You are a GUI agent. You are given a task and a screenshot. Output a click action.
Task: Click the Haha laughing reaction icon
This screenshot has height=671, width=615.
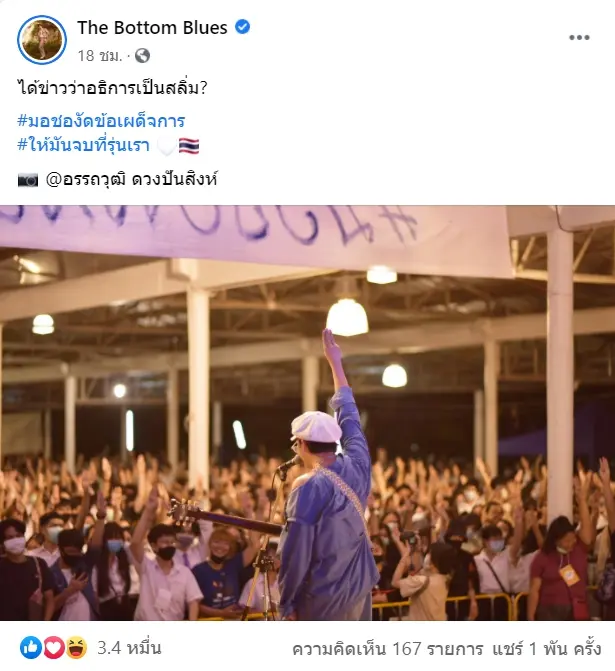76,648
